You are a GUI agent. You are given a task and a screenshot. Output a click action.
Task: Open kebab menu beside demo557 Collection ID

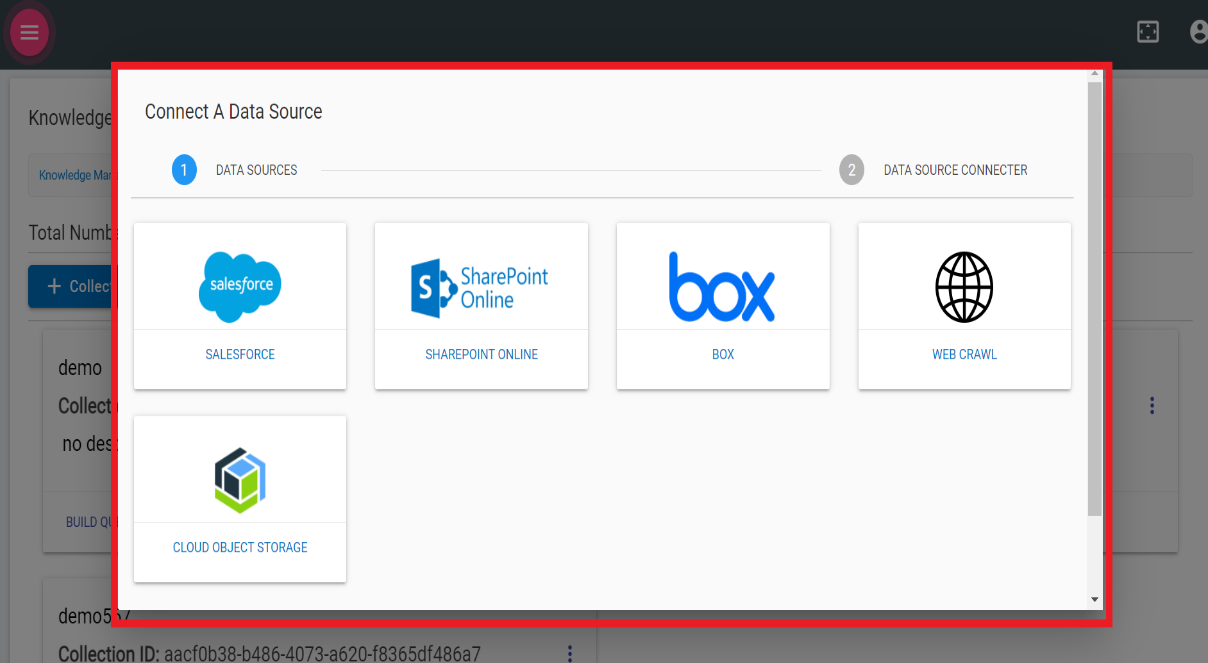(569, 652)
